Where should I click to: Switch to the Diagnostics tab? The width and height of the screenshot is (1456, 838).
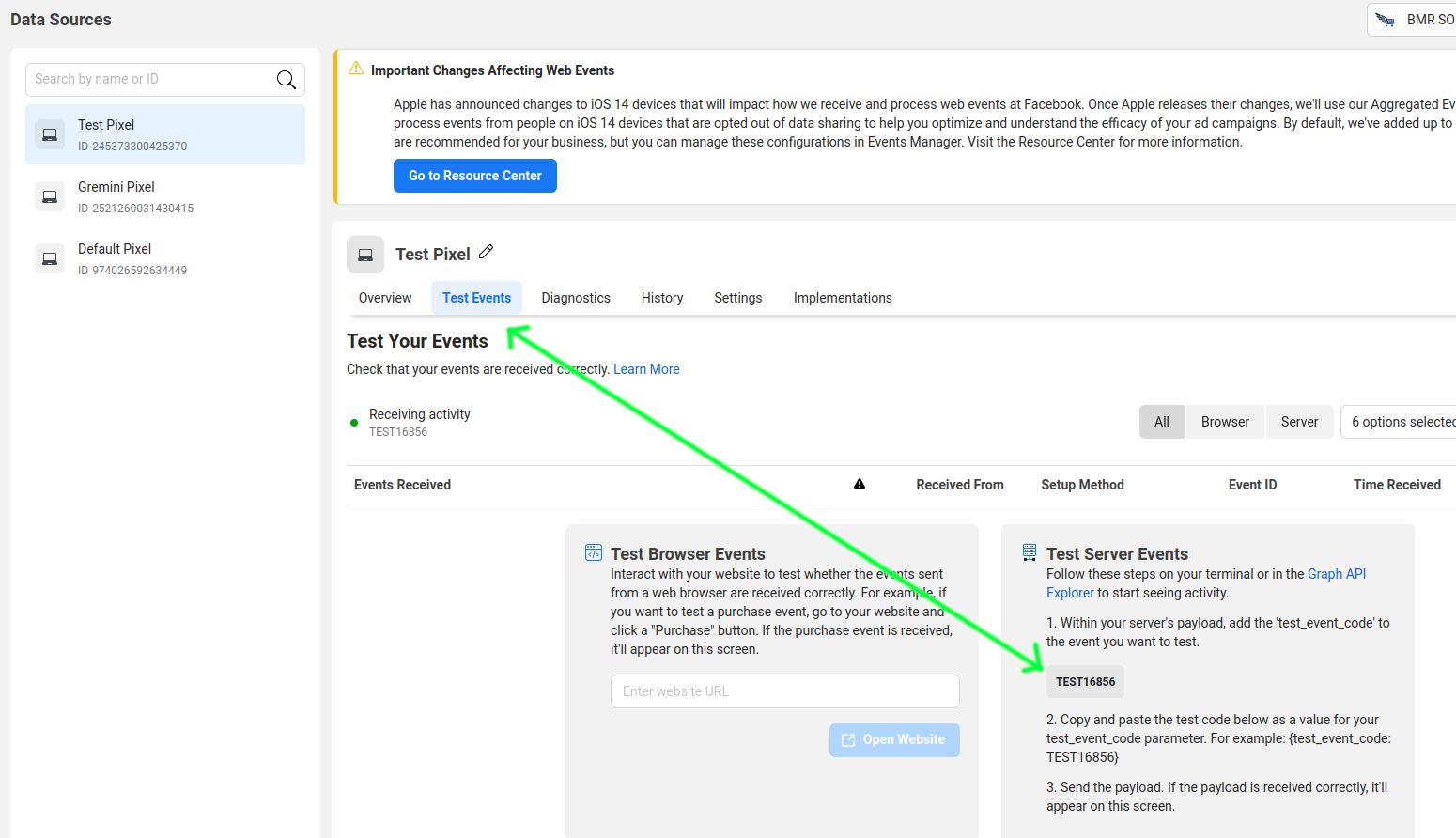[x=576, y=298]
